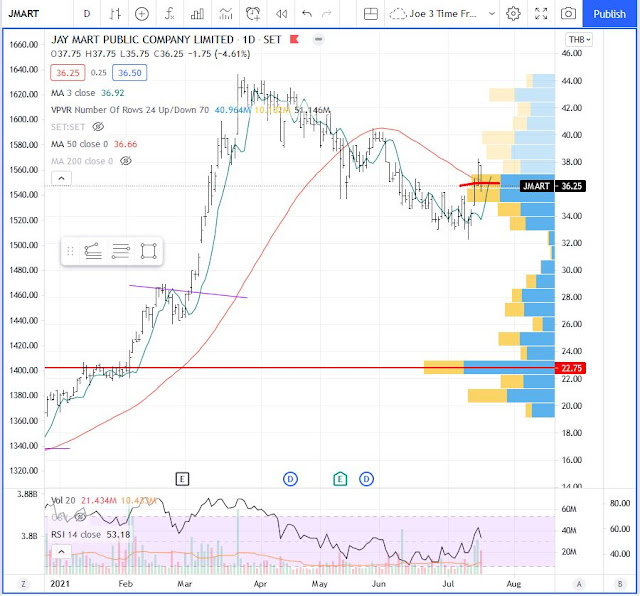The height and width of the screenshot is (596, 640).
Task: Click the grey minus circle near the title
Action: tap(319, 39)
